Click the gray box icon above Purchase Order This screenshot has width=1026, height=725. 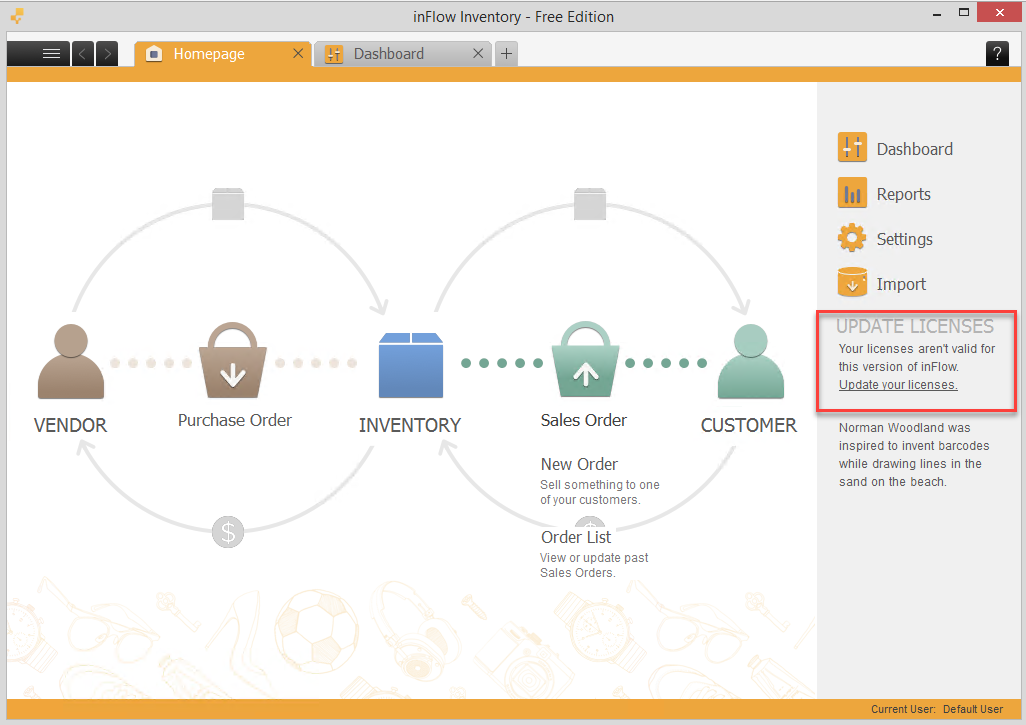228,204
